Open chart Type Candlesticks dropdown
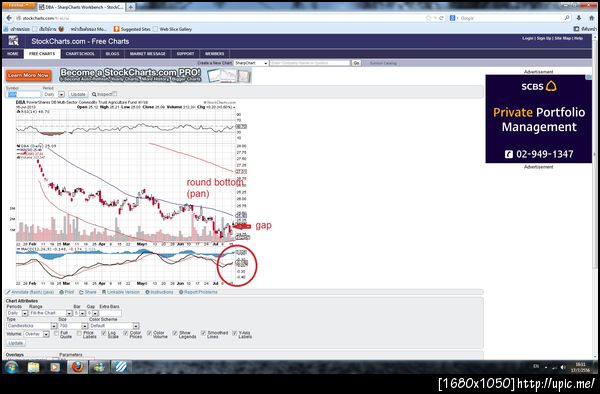The image size is (600, 394). pos(32,326)
